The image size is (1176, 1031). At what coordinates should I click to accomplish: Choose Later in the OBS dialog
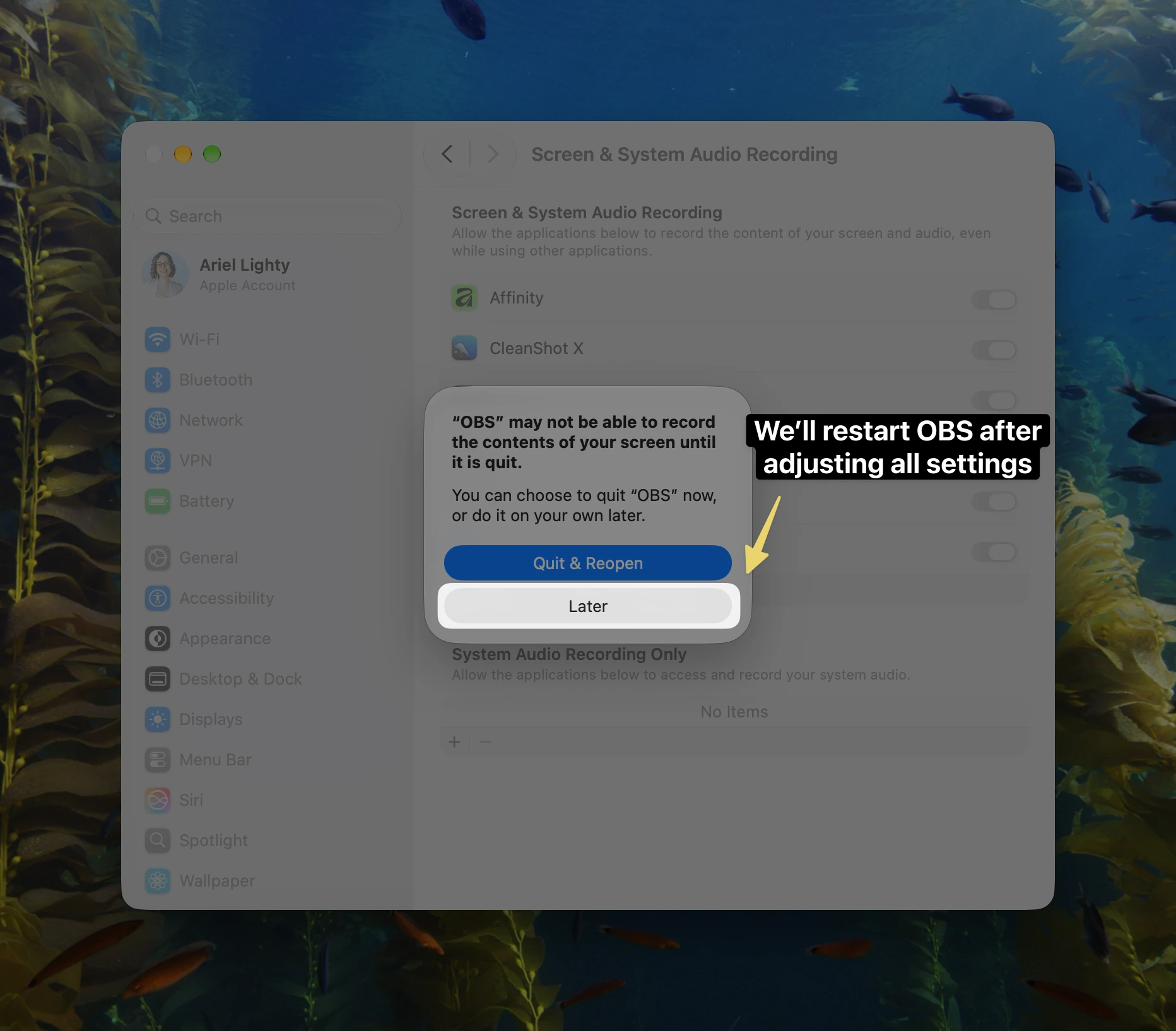tap(588, 606)
